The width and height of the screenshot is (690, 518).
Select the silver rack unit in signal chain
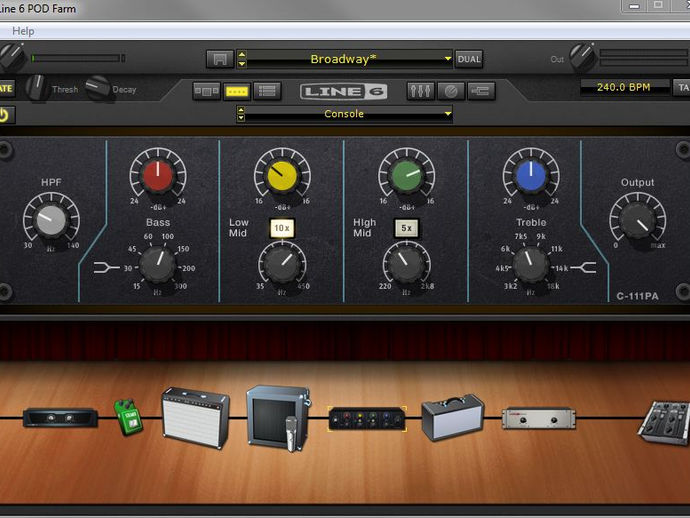(539, 418)
